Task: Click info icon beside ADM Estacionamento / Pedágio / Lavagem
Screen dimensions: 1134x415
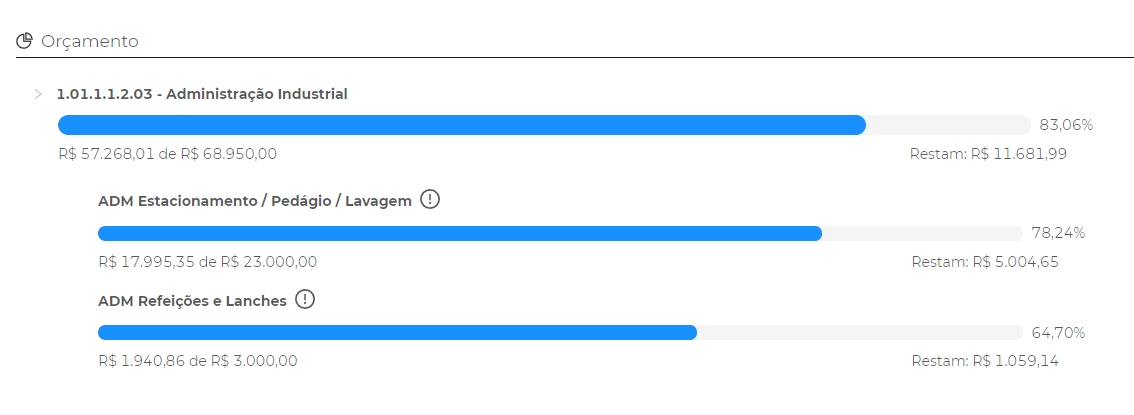Action: click(x=430, y=199)
